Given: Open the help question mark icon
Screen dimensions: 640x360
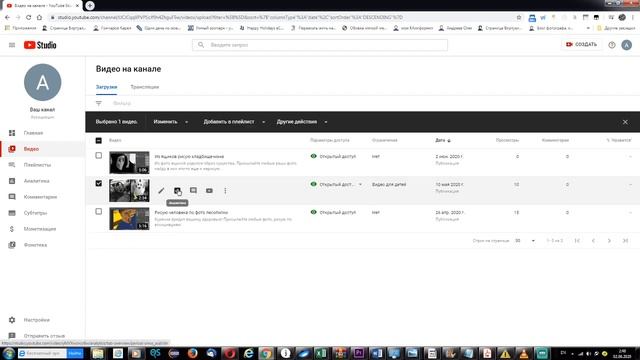Looking at the screenshot, I should [x=611, y=45].
